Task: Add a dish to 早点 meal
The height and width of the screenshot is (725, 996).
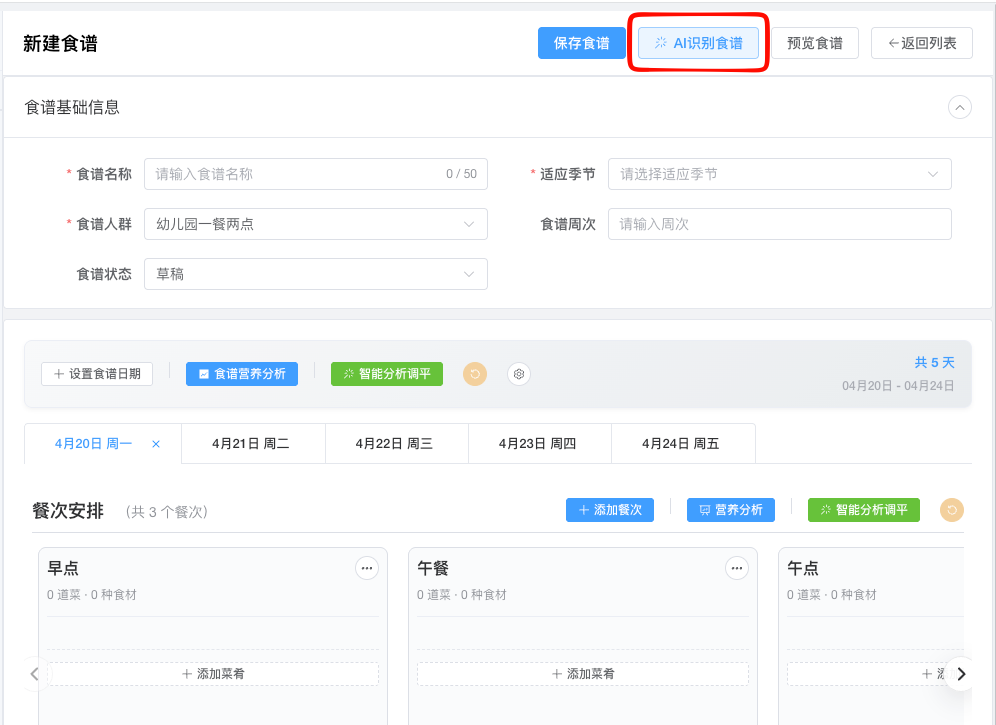Action: coord(213,674)
